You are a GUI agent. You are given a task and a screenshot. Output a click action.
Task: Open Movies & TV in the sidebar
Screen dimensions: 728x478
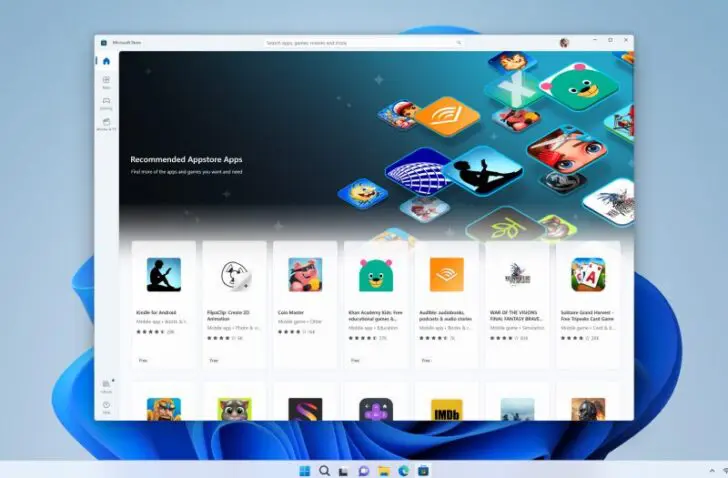coord(106,124)
